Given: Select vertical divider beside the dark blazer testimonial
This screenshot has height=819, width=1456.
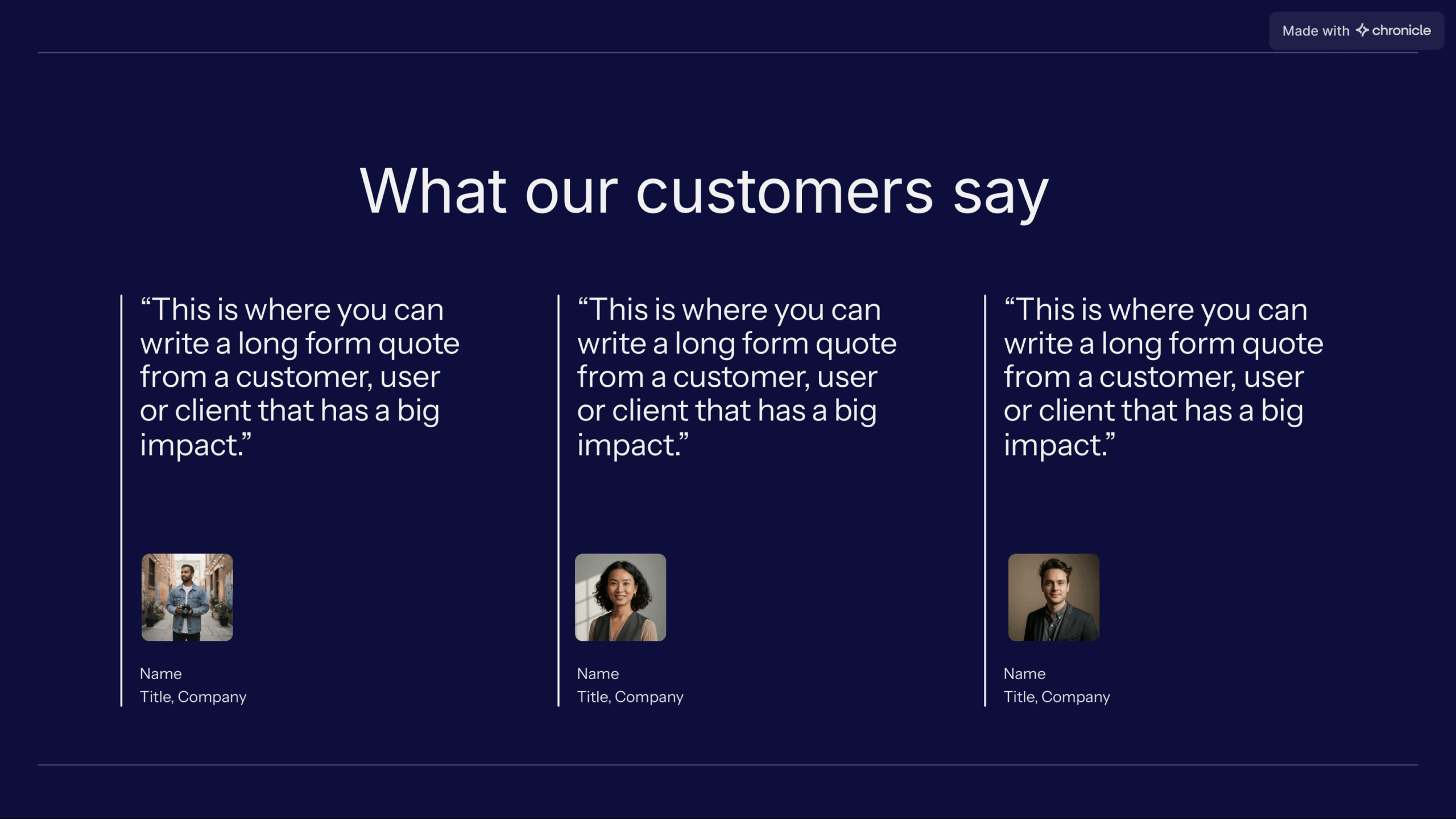Looking at the screenshot, I should [x=985, y=500].
